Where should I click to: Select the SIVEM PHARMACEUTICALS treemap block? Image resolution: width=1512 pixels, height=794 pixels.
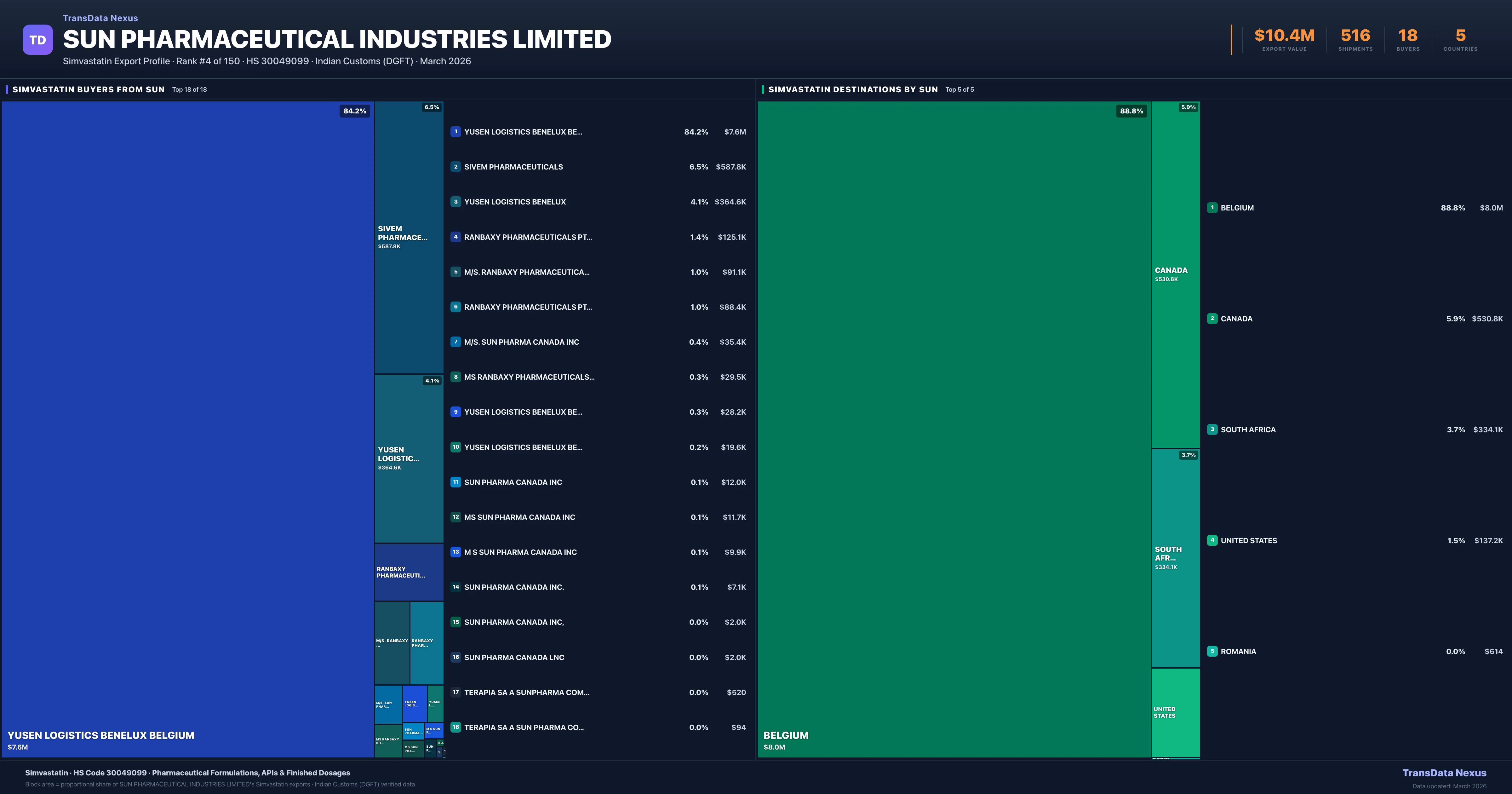(408, 235)
